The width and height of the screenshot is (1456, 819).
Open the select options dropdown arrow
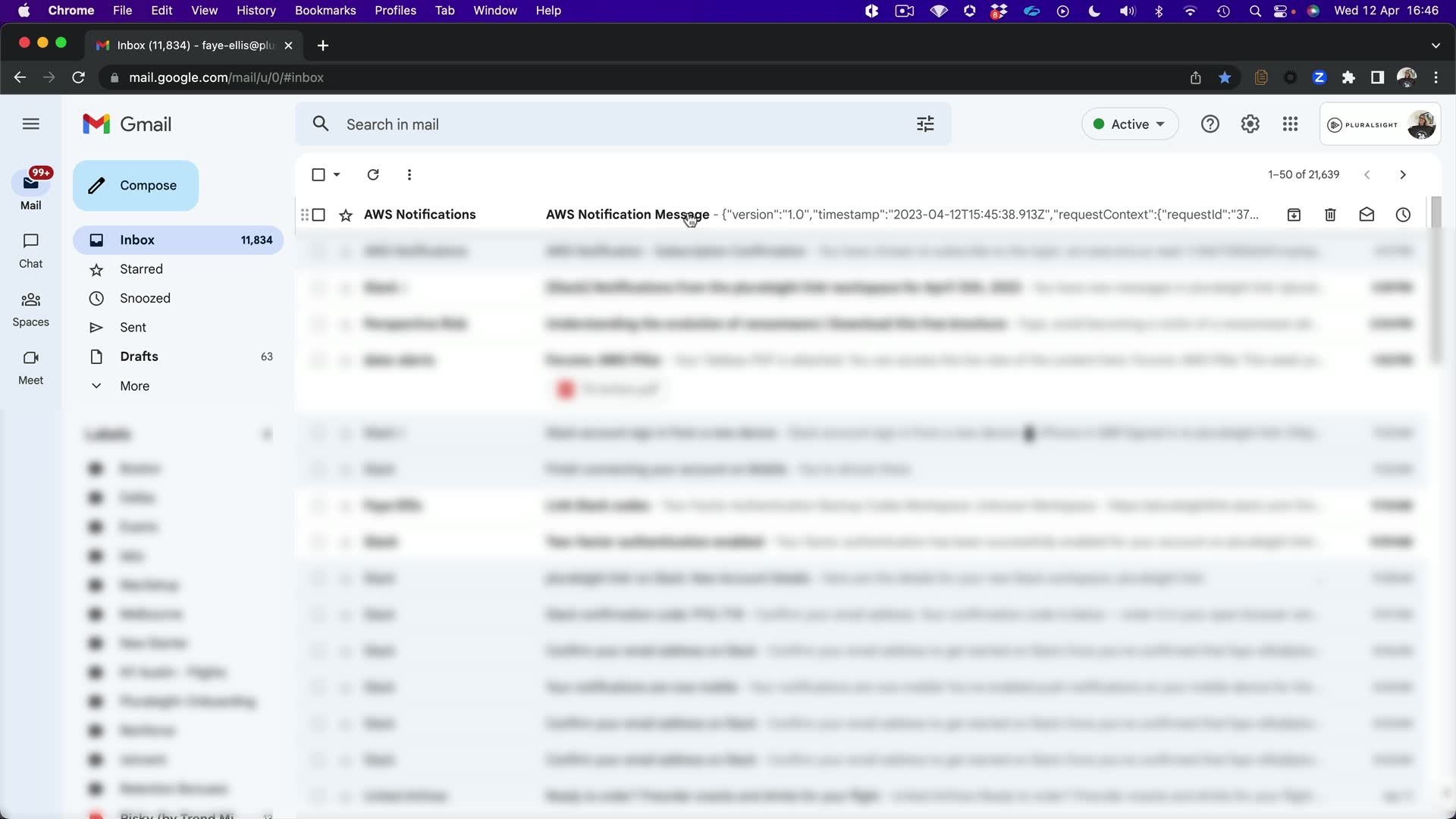point(337,174)
